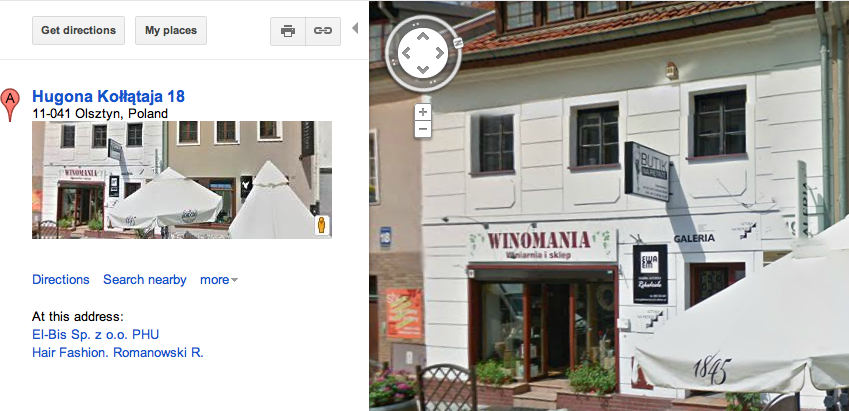This screenshot has height=411, width=849.
Task: Click the Street View preview thumbnail
Action: 182,180
